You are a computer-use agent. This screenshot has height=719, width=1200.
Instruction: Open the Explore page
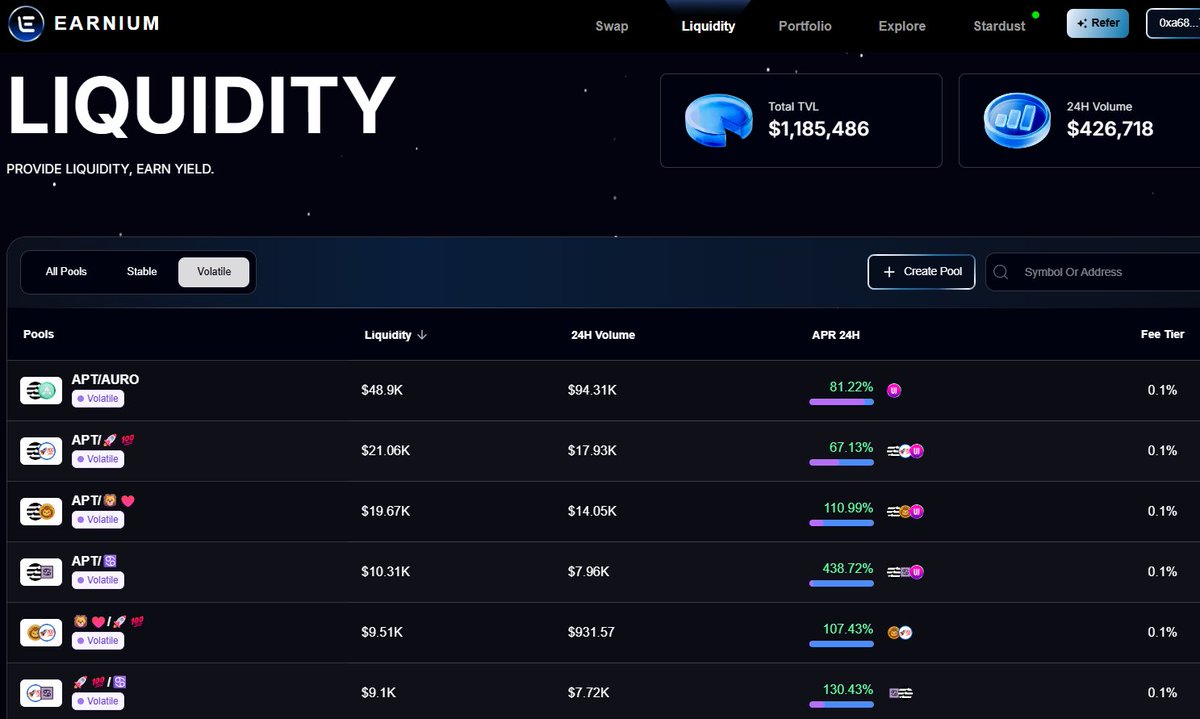coord(902,26)
